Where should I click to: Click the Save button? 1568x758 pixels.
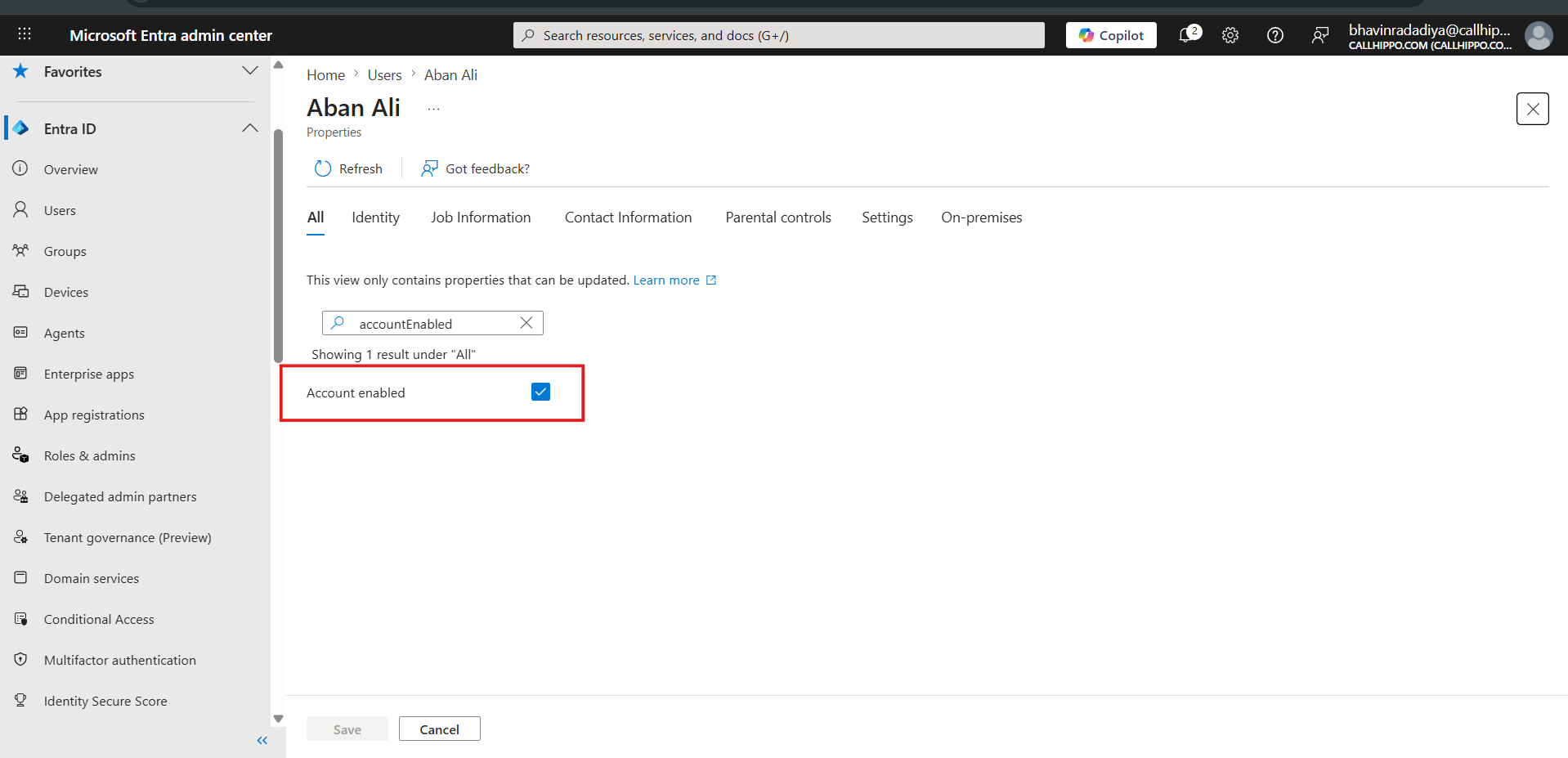(347, 729)
